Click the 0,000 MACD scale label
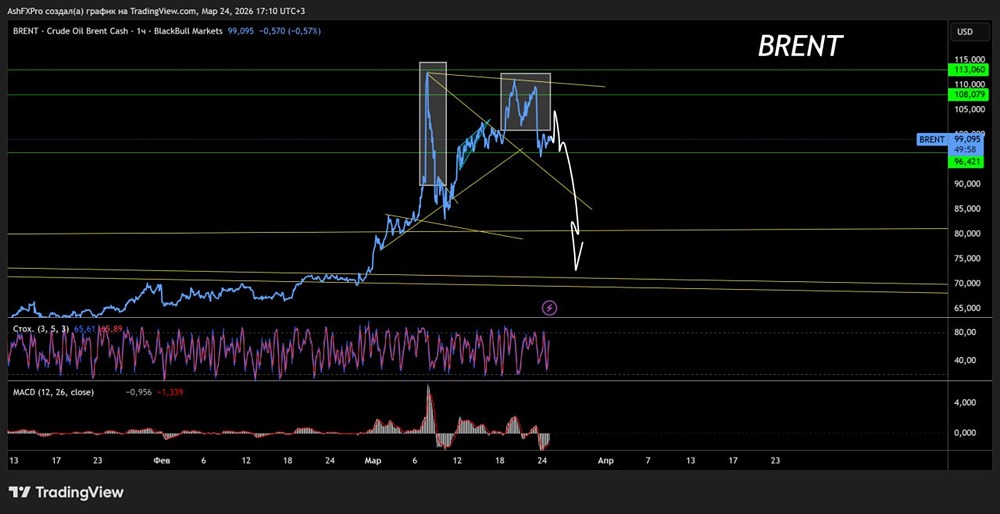The width and height of the screenshot is (1000, 514). pyautogui.click(x=966, y=432)
